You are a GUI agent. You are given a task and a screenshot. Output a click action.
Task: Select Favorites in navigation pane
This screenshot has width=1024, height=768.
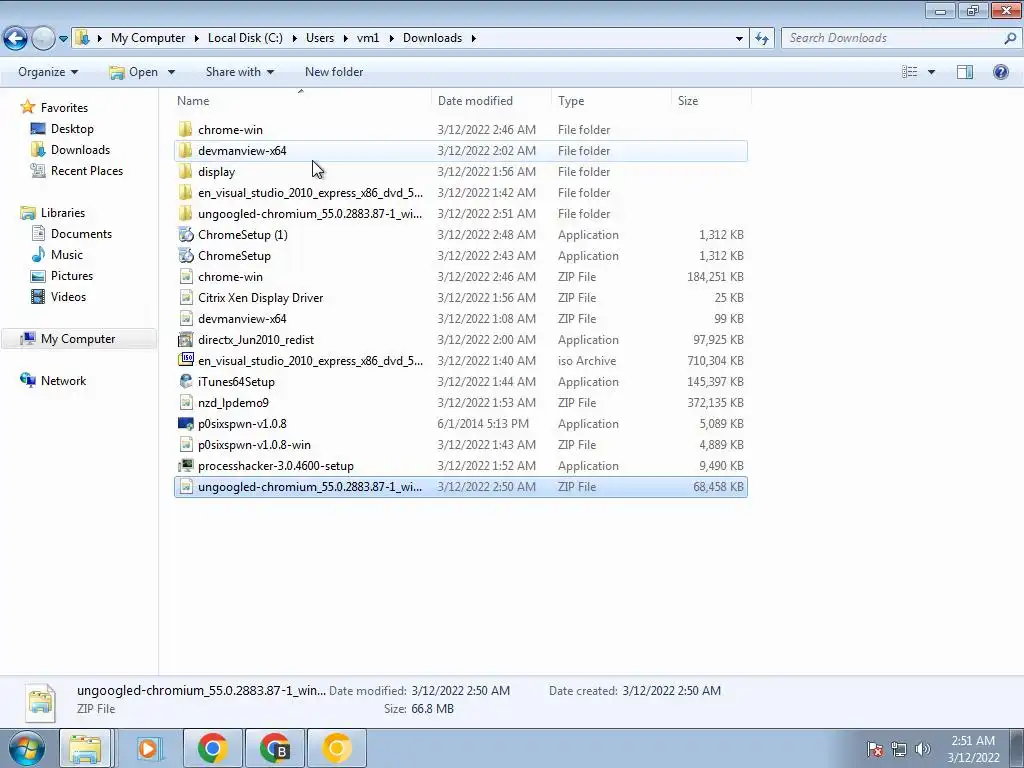[64, 108]
